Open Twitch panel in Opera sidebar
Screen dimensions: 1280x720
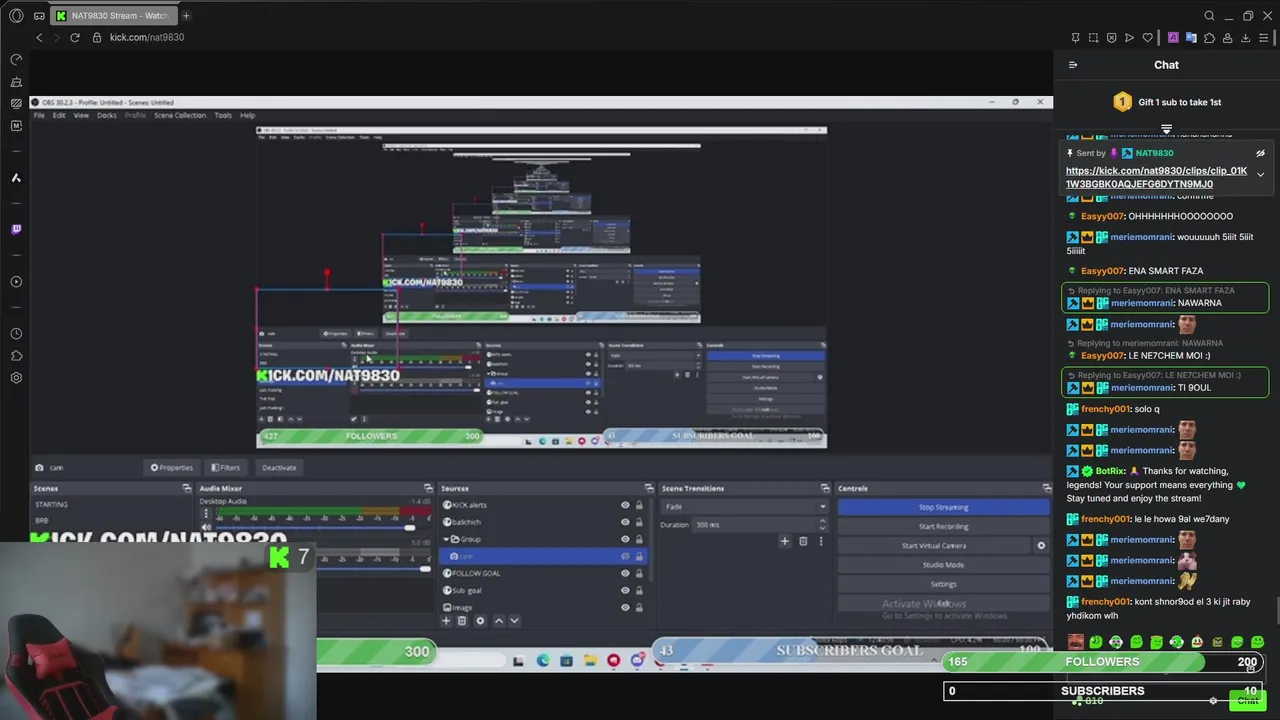[x=16, y=229]
